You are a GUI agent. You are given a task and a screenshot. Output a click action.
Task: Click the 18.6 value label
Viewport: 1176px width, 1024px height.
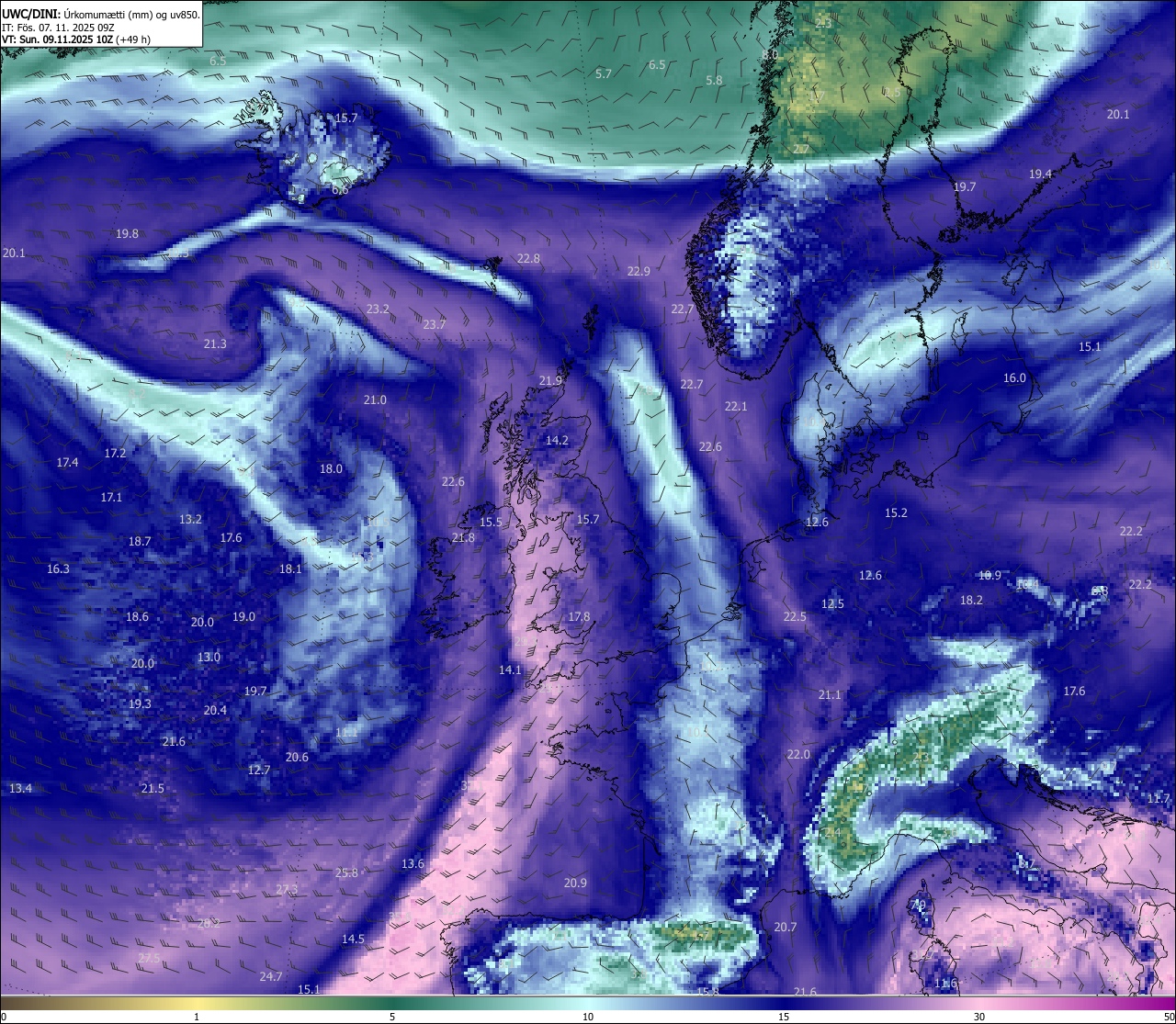point(137,617)
